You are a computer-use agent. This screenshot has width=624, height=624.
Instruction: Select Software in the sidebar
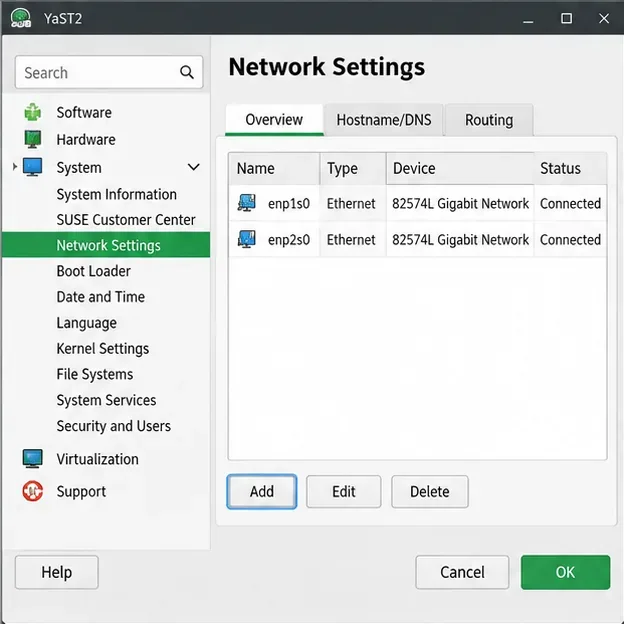[84, 113]
